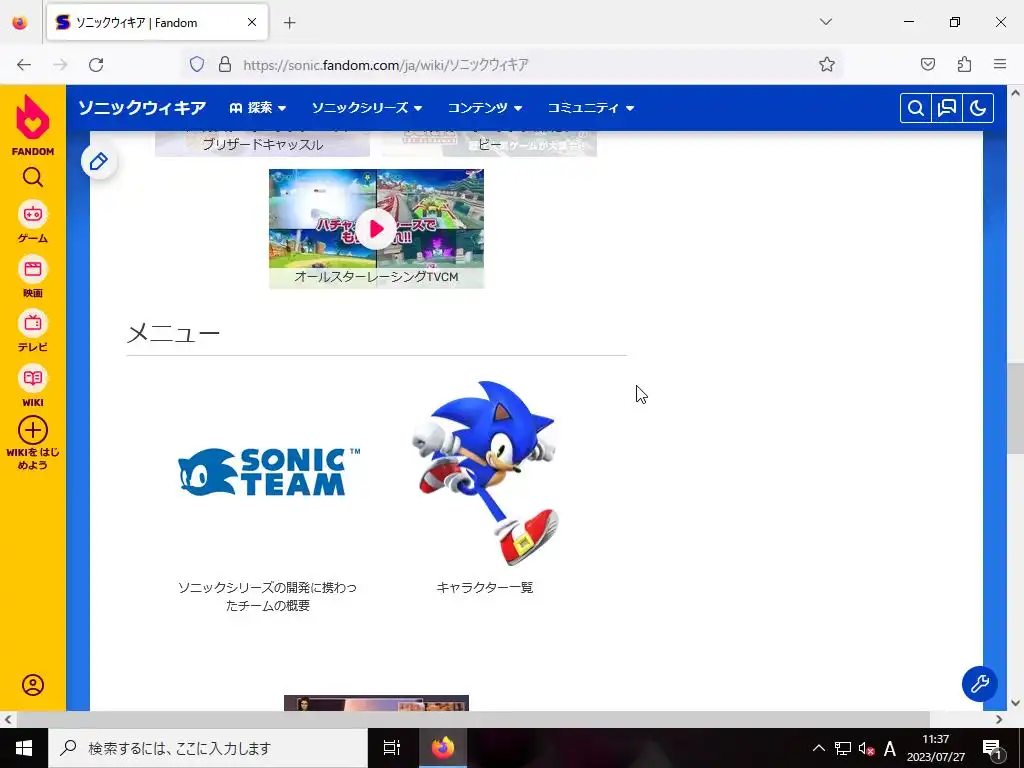Go forward with the browser forward arrow
This screenshot has height=768, width=1024.
pyautogui.click(x=60, y=65)
